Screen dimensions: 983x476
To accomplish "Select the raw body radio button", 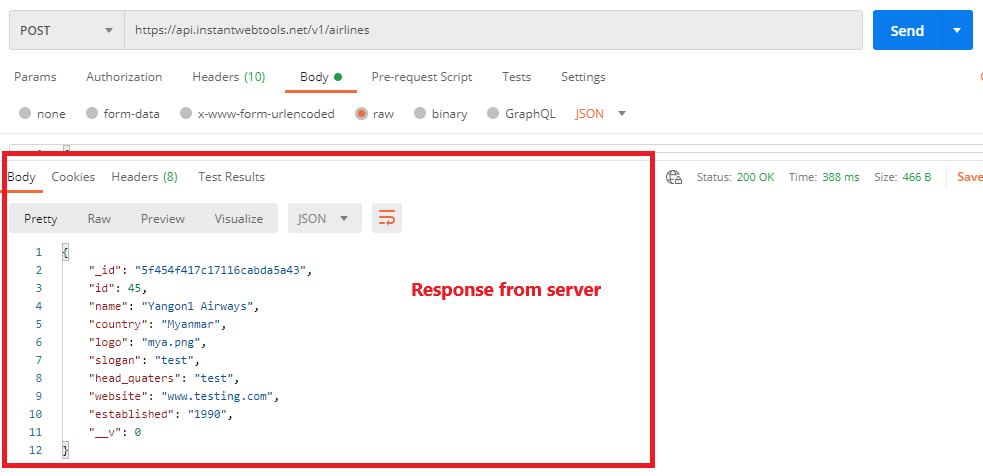I will [x=362, y=114].
